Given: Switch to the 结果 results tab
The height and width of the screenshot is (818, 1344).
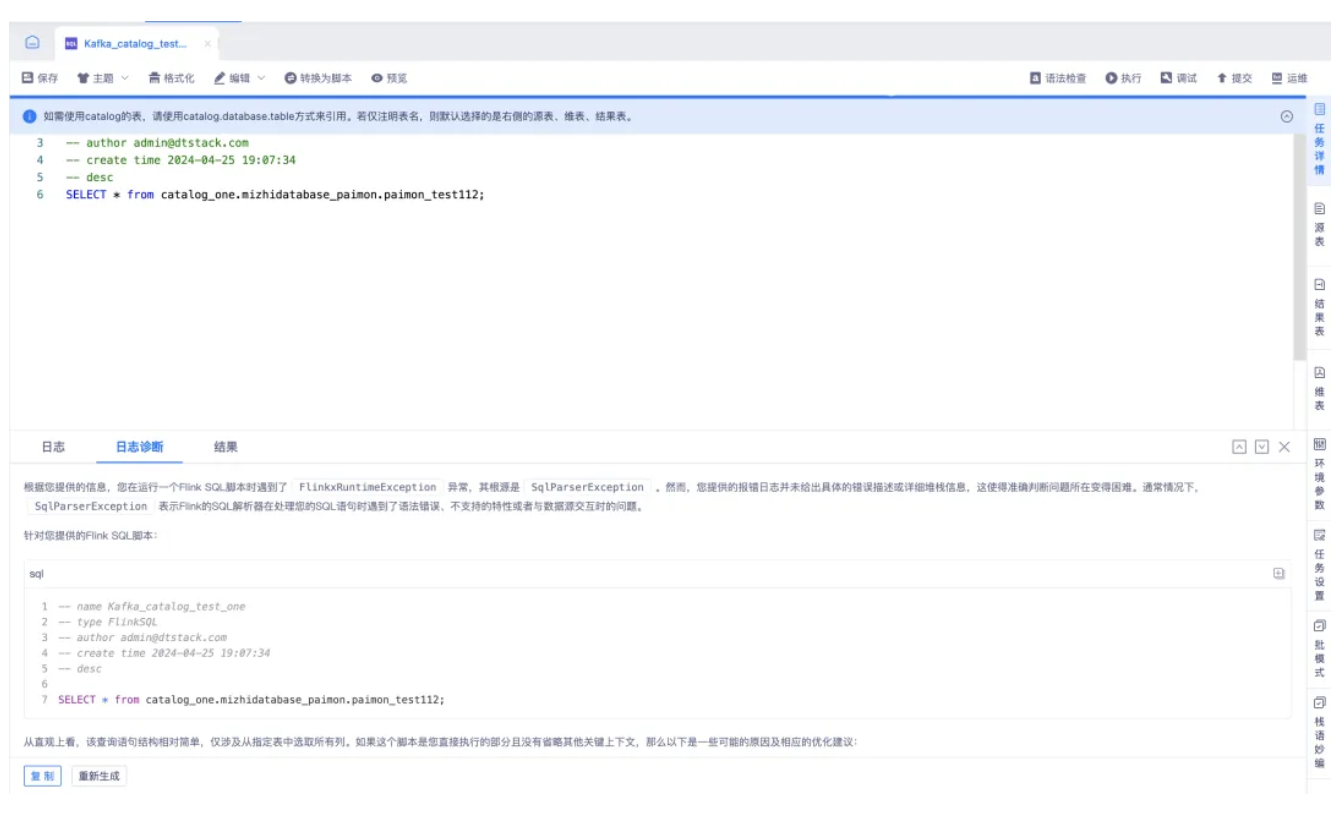Looking at the screenshot, I should 226,447.
